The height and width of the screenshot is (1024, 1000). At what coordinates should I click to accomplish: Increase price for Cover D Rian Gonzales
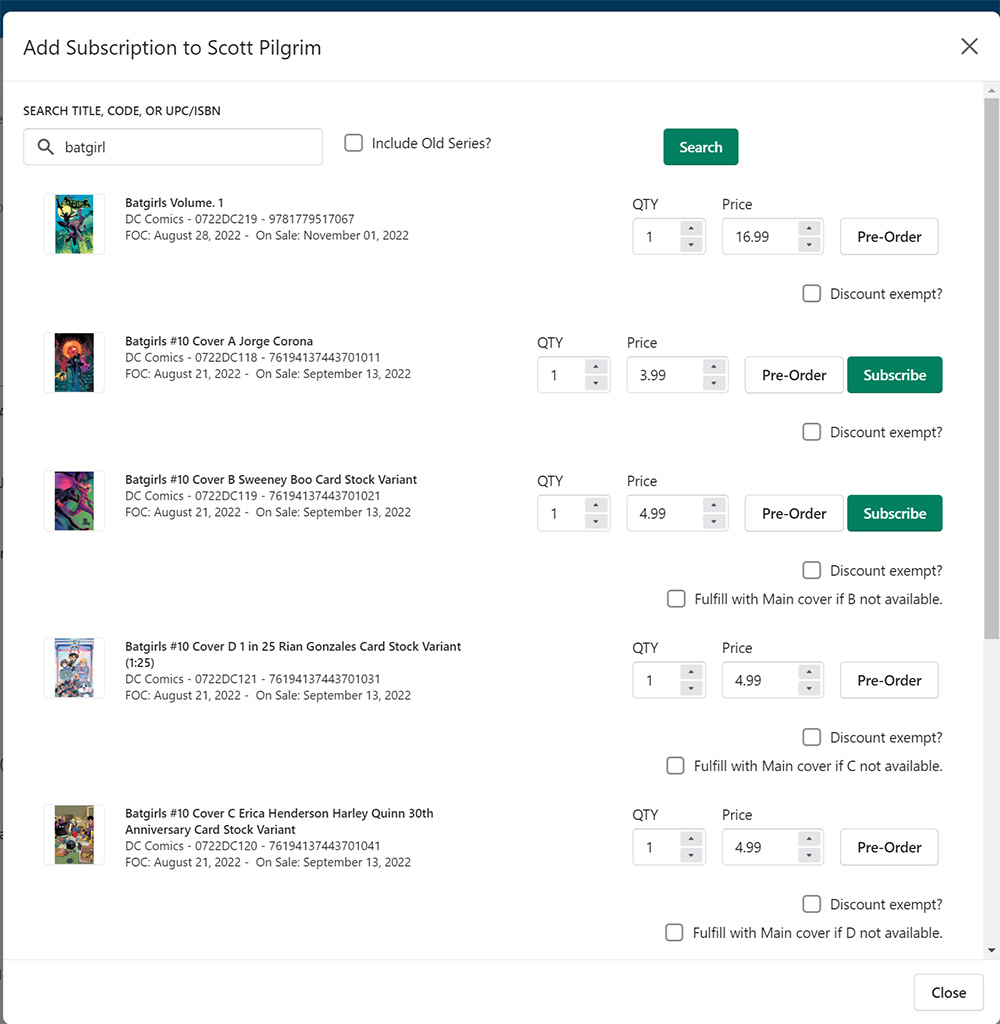[x=809, y=672]
